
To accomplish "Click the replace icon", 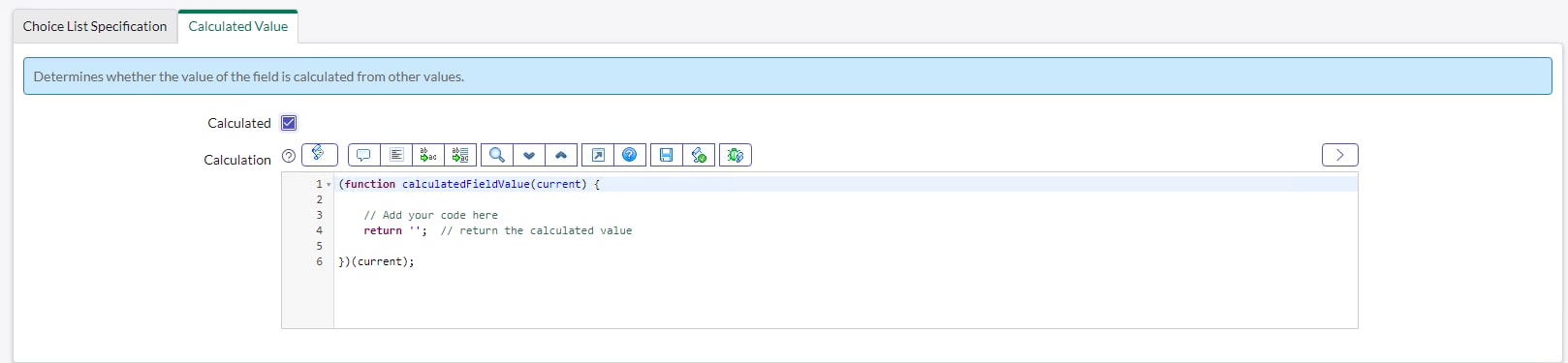I will pos(428,155).
